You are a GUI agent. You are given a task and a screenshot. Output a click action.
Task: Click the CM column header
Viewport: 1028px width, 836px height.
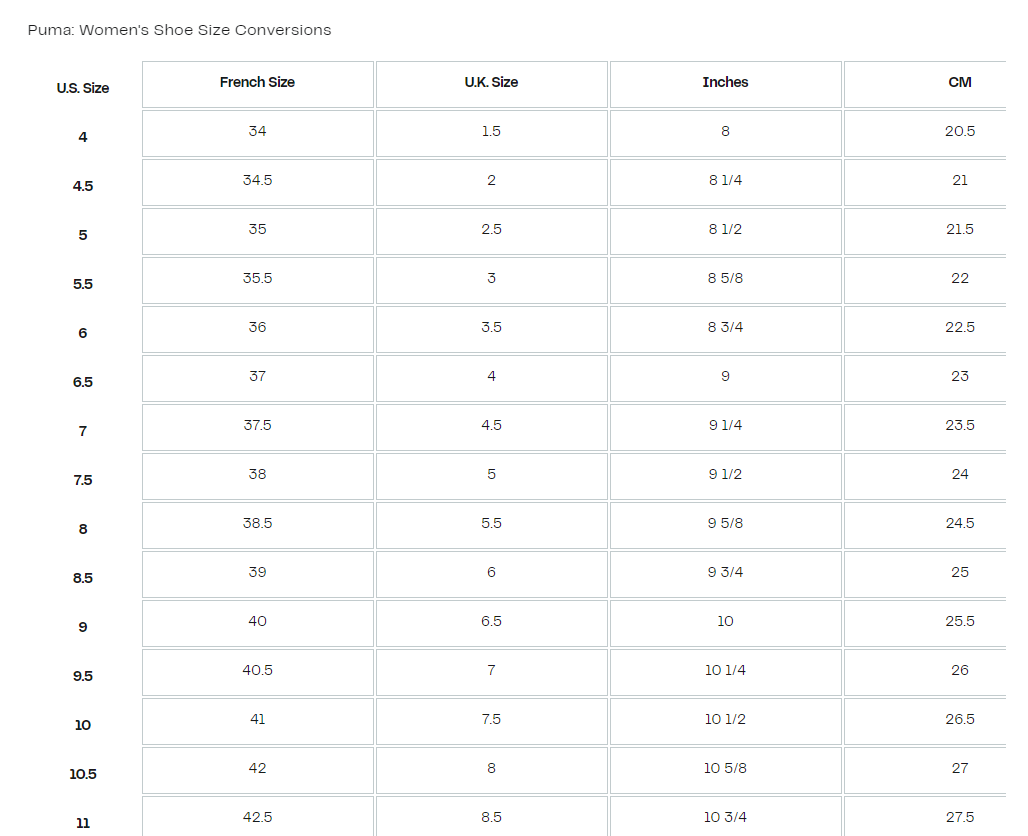click(959, 83)
